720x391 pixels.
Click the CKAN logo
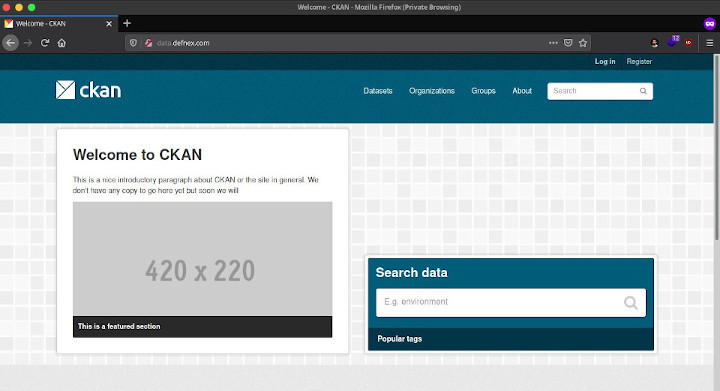tap(88, 90)
